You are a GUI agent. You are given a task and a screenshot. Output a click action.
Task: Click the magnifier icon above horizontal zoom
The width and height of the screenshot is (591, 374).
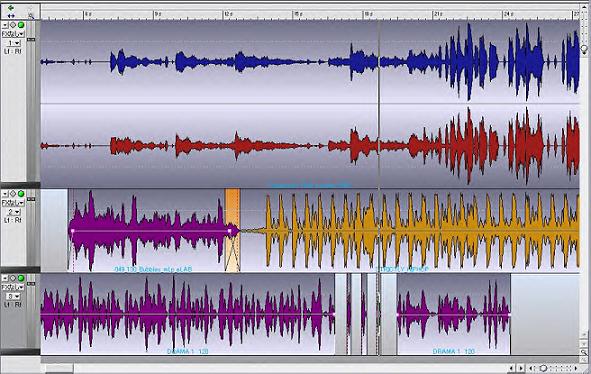pos(584,352)
